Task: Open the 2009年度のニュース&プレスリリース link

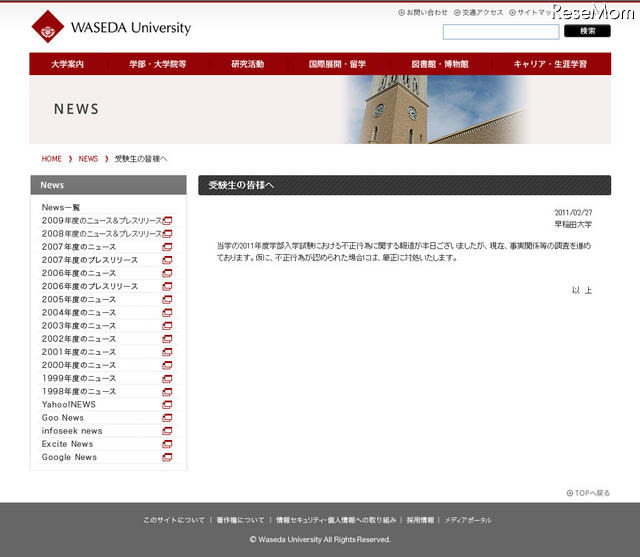Action: pyautogui.click(x=102, y=221)
